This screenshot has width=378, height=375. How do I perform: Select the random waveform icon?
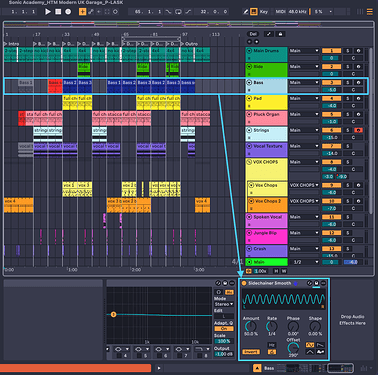click(x=320, y=352)
